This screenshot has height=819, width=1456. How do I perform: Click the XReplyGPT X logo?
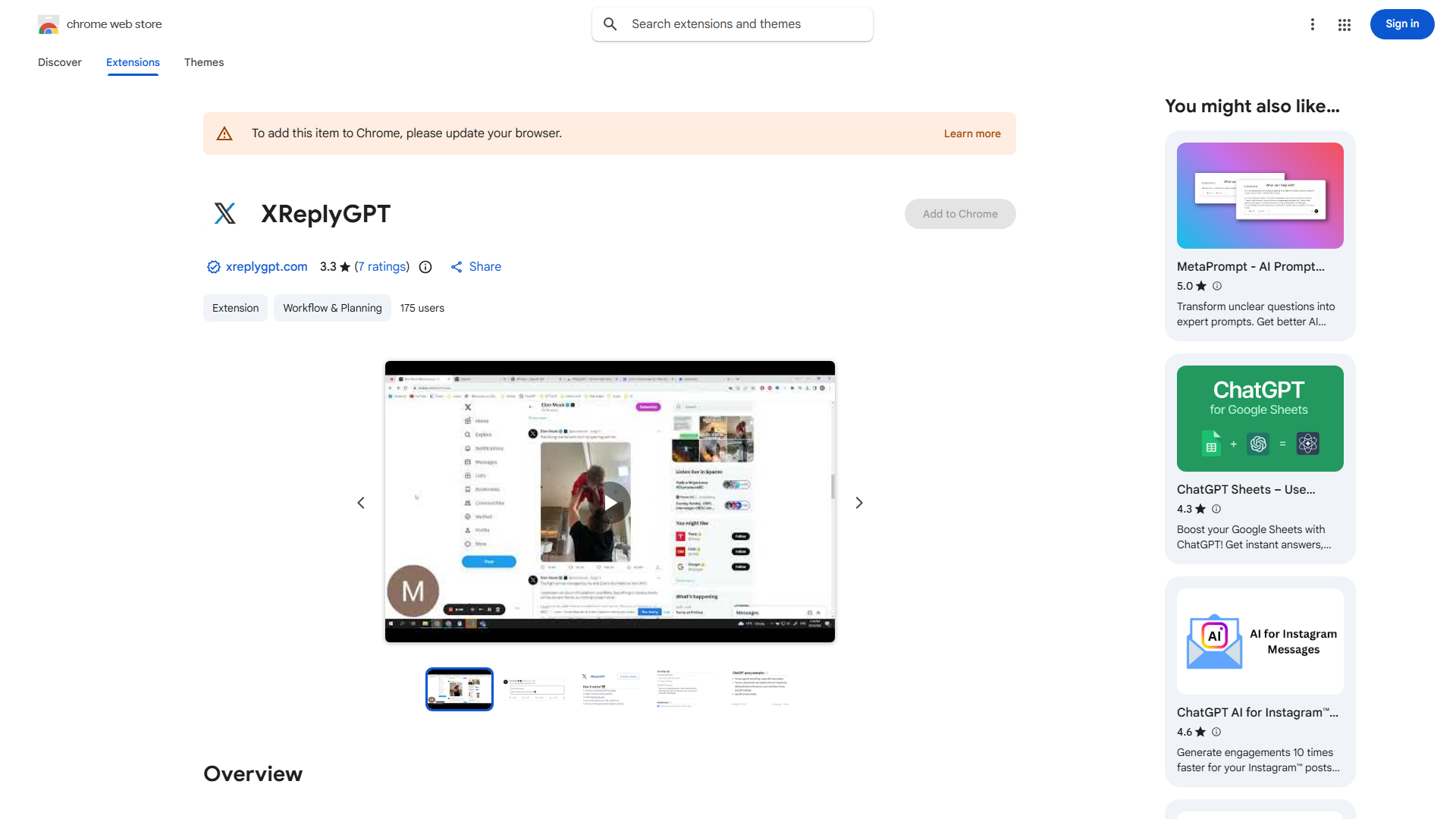[225, 213]
